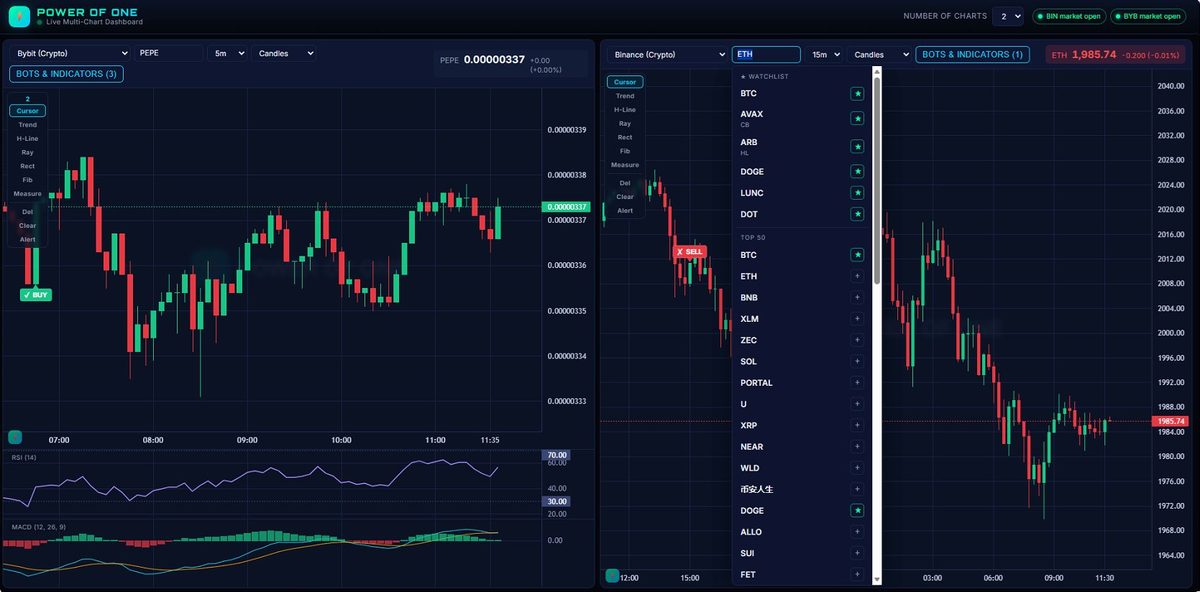The width and height of the screenshot is (1200, 592).
Task: Open the Bybit (Crypto) exchange dropdown
Action: (x=70, y=54)
